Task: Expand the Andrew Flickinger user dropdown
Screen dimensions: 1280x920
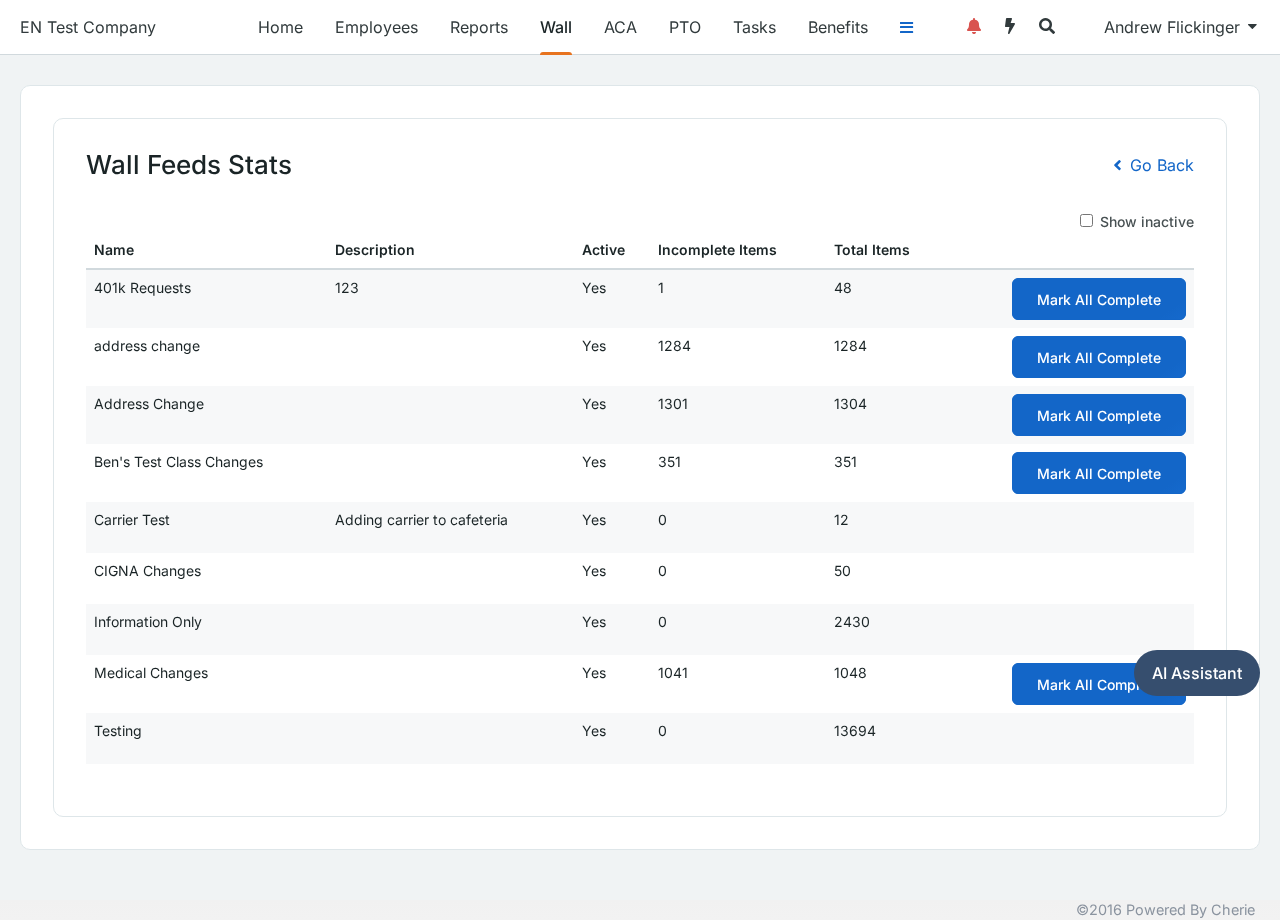Action: [x=1180, y=27]
